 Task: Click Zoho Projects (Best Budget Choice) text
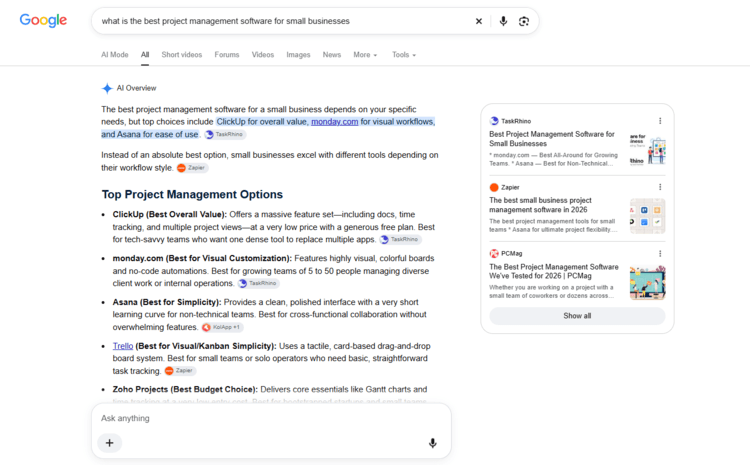tap(185, 389)
